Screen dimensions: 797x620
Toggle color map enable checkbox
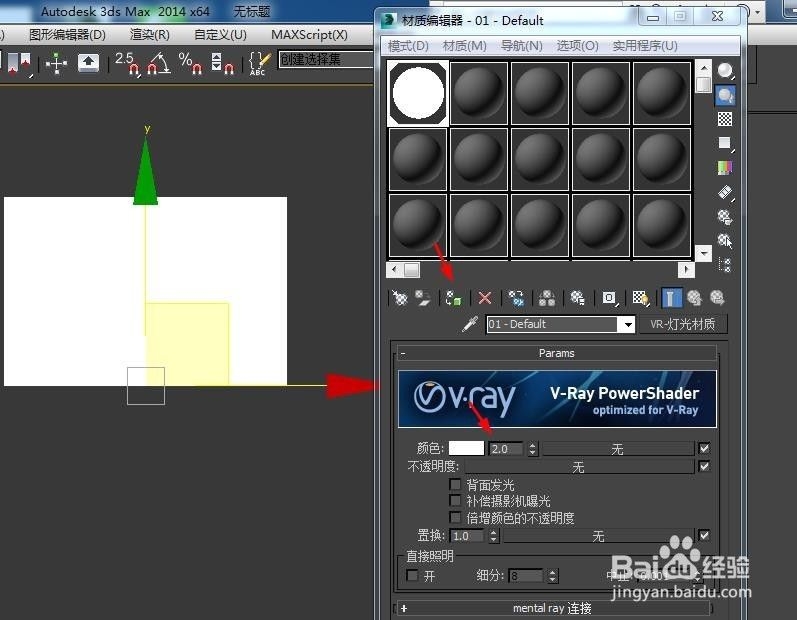point(704,448)
